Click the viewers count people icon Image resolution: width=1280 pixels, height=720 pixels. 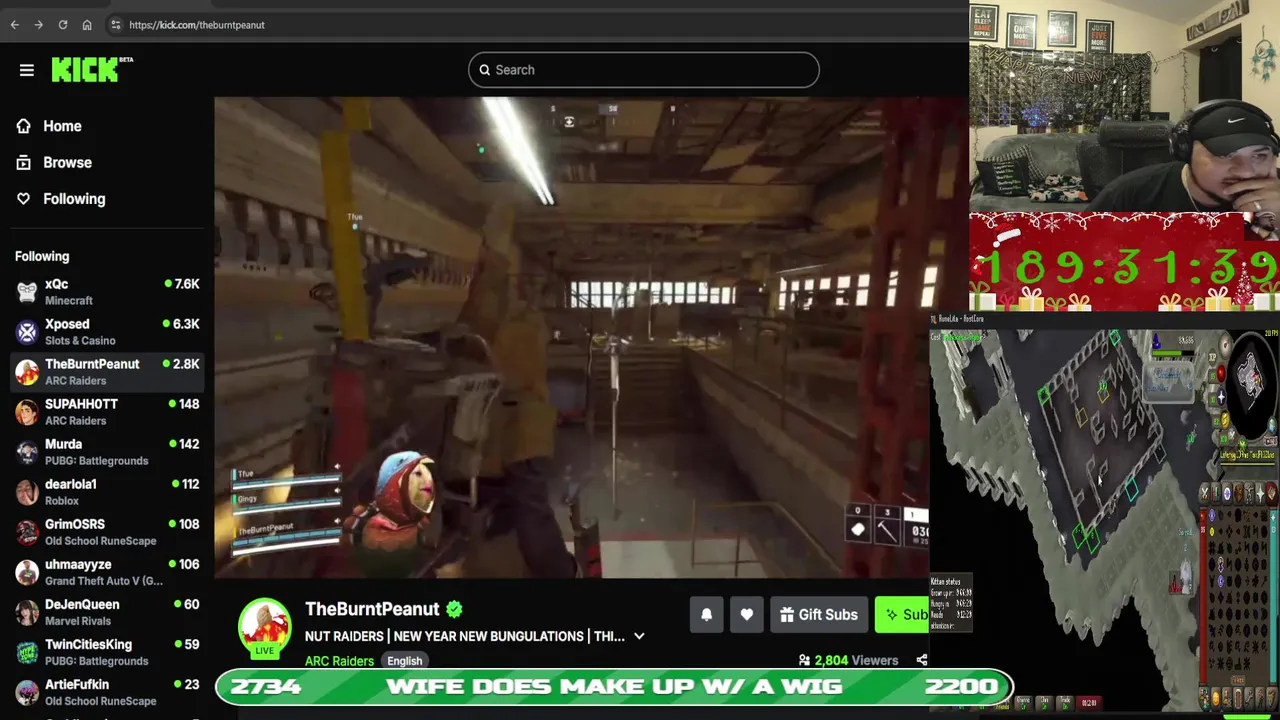point(804,660)
